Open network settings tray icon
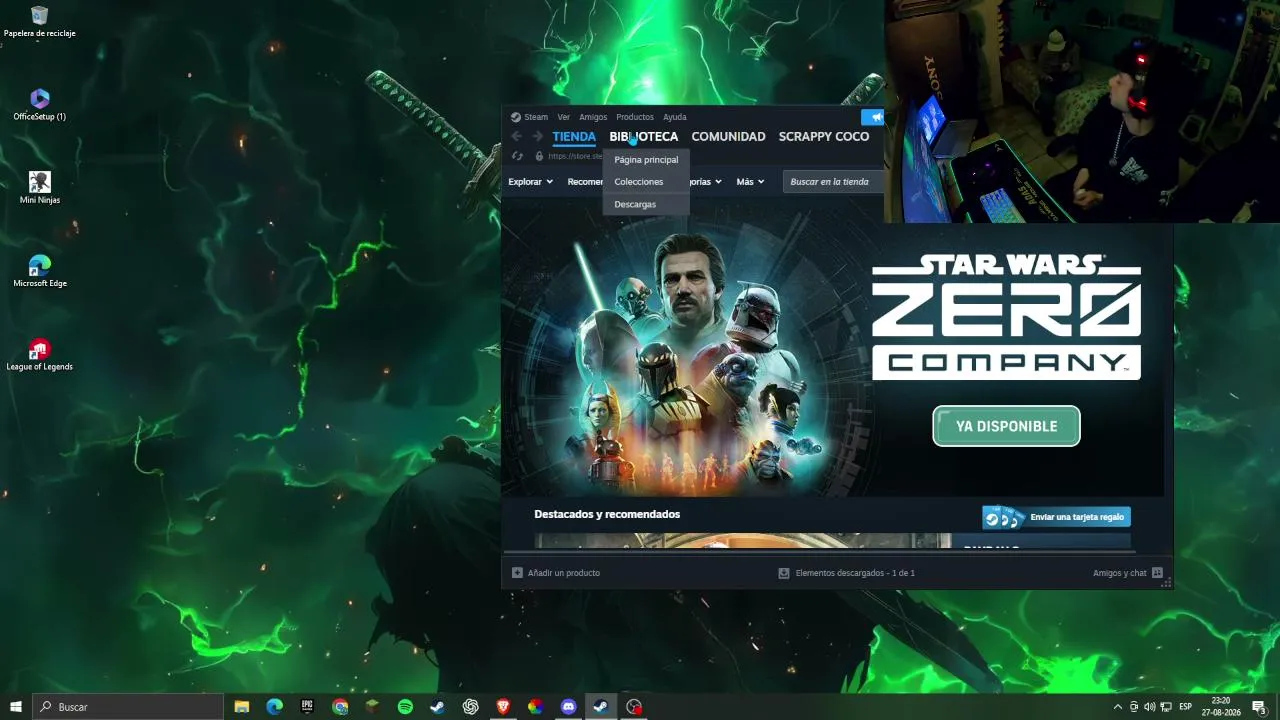Image resolution: width=1280 pixels, height=720 pixels. click(x=1166, y=707)
